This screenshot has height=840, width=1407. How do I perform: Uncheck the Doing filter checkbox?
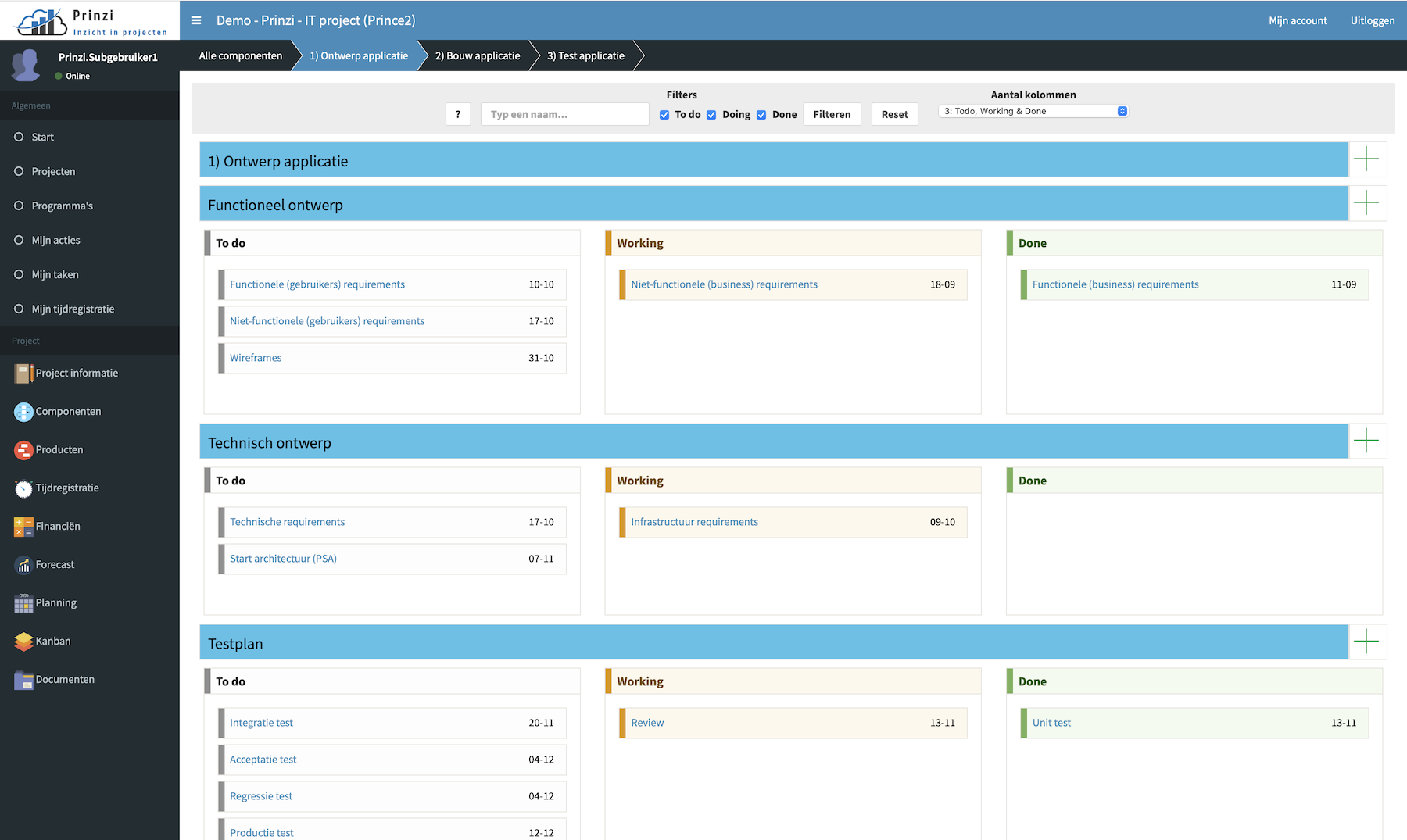[x=711, y=115]
